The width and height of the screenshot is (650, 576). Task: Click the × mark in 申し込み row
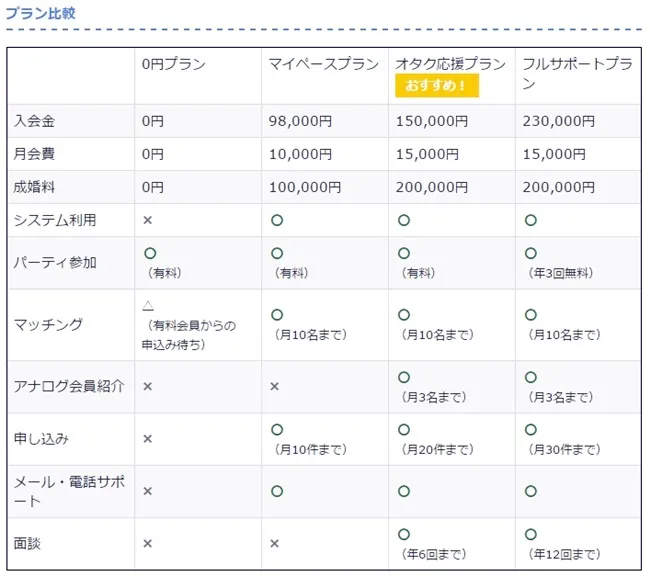point(148,439)
